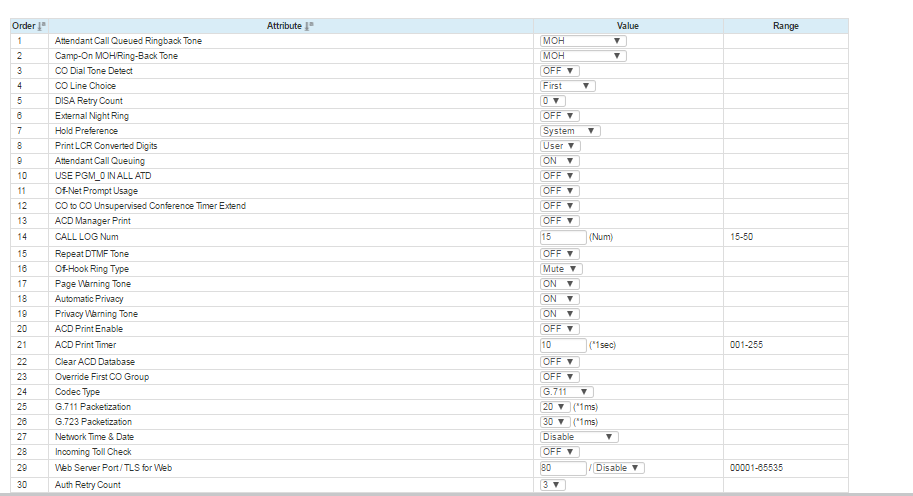
Task: Click the Web Server Port input field
Action: (562, 468)
